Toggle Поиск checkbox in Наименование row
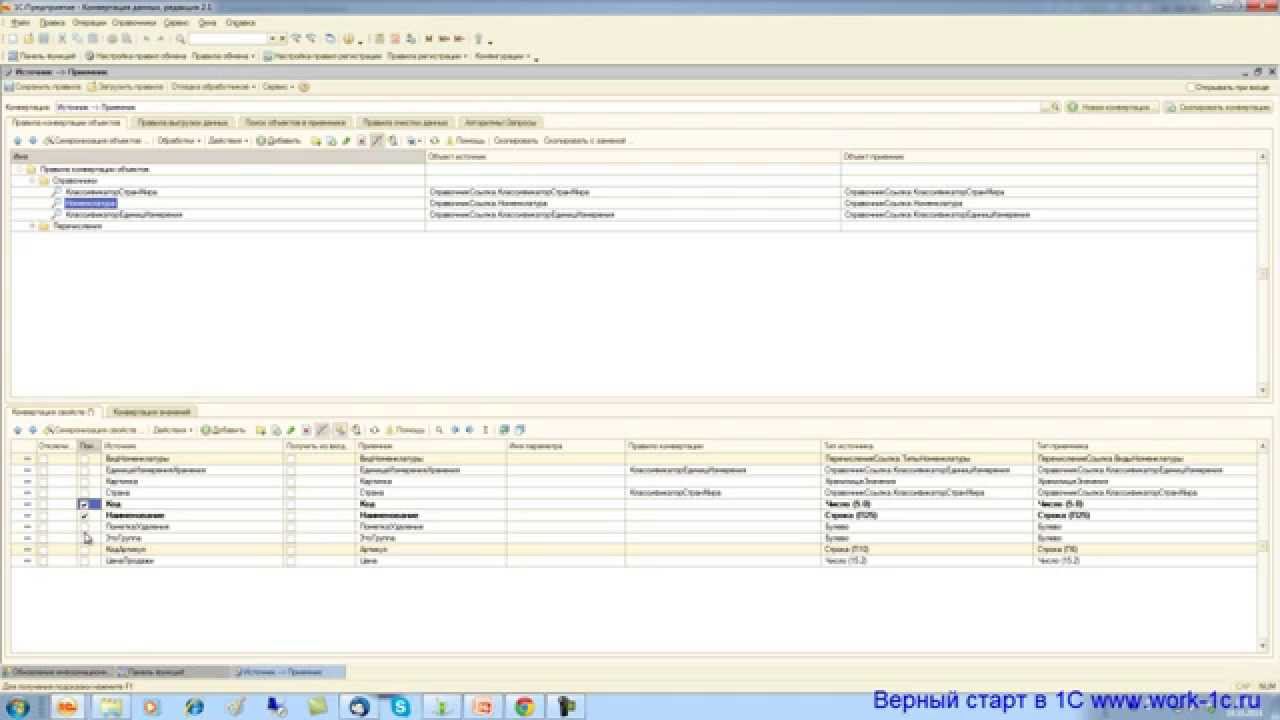 click(84, 515)
